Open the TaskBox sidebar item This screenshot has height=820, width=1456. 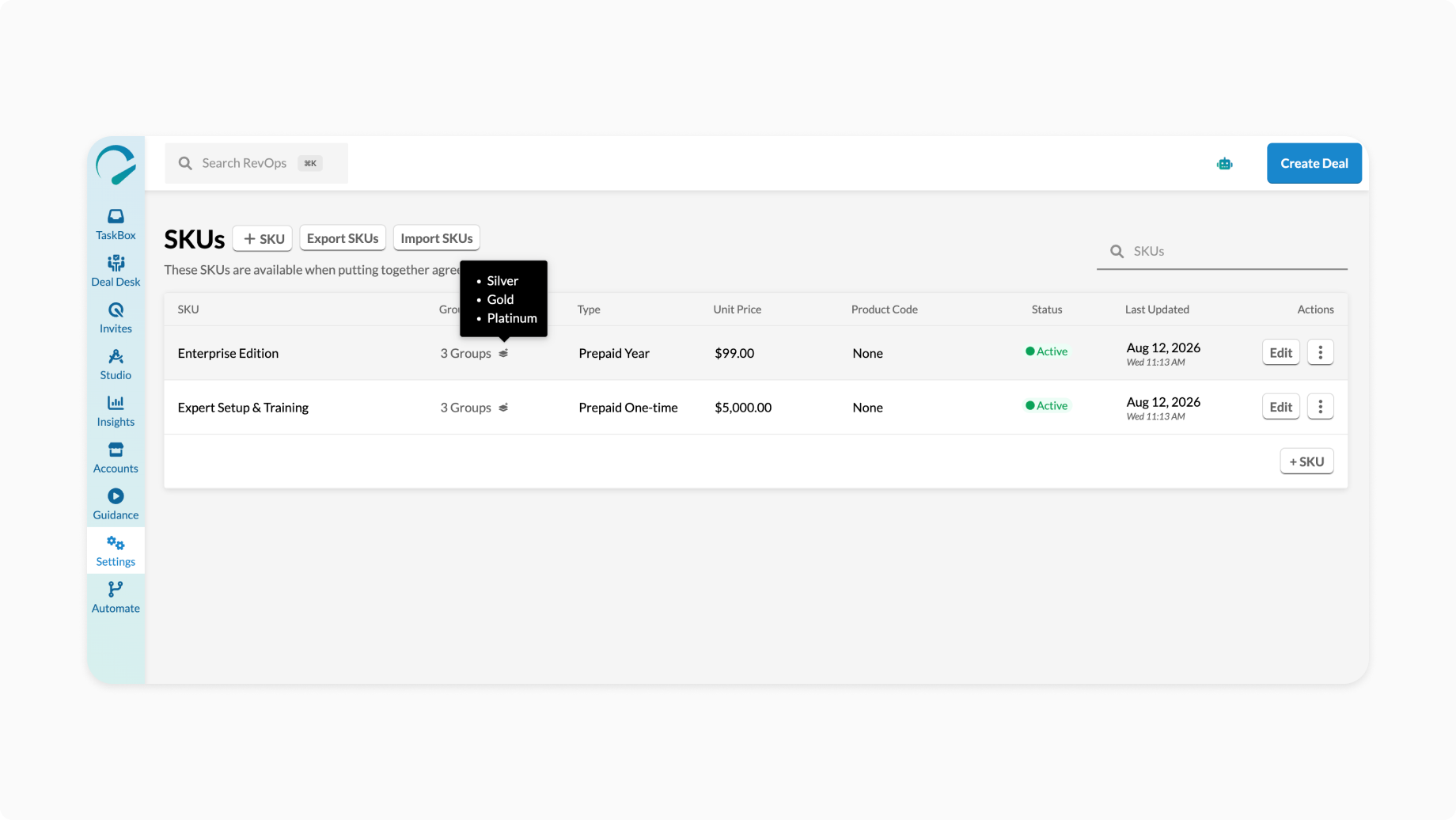[116, 225]
